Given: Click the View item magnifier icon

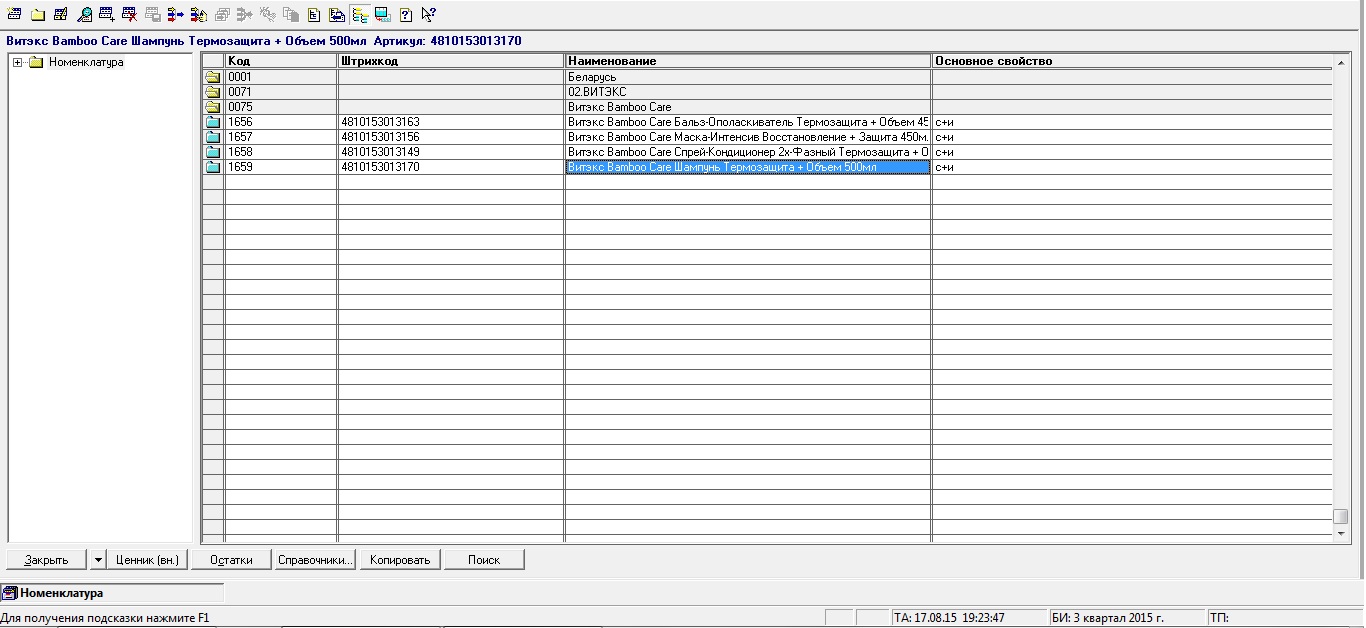Looking at the screenshot, I should (x=84, y=15).
